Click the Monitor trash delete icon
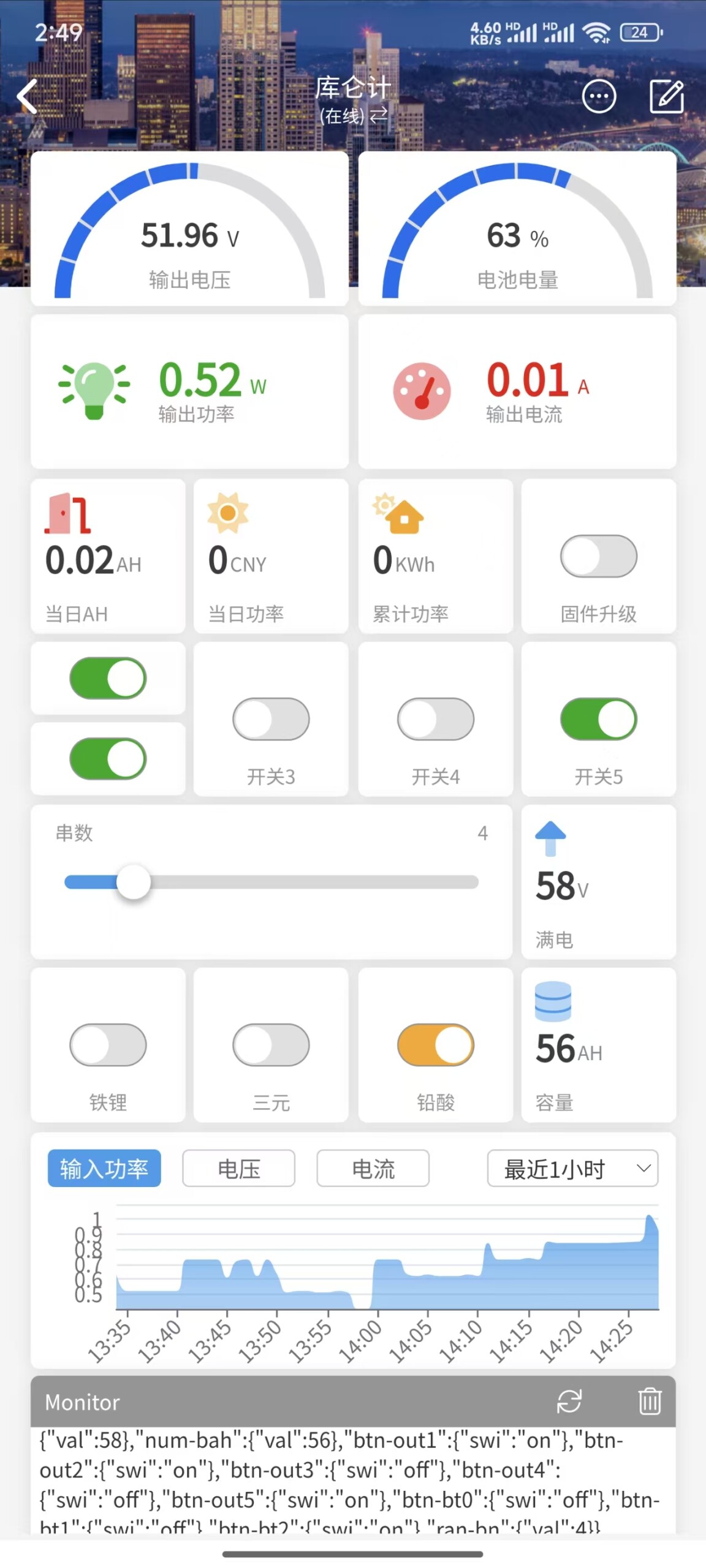Screen dimensions: 706x1568 coord(650,1401)
